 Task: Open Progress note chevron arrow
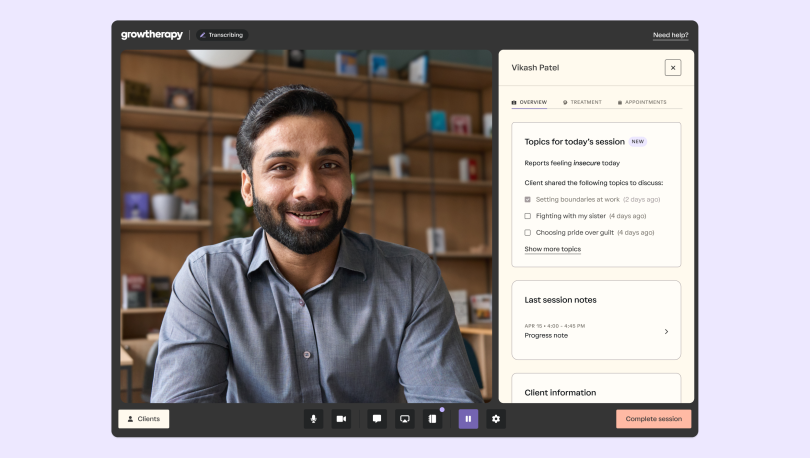click(x=666, y=331)
